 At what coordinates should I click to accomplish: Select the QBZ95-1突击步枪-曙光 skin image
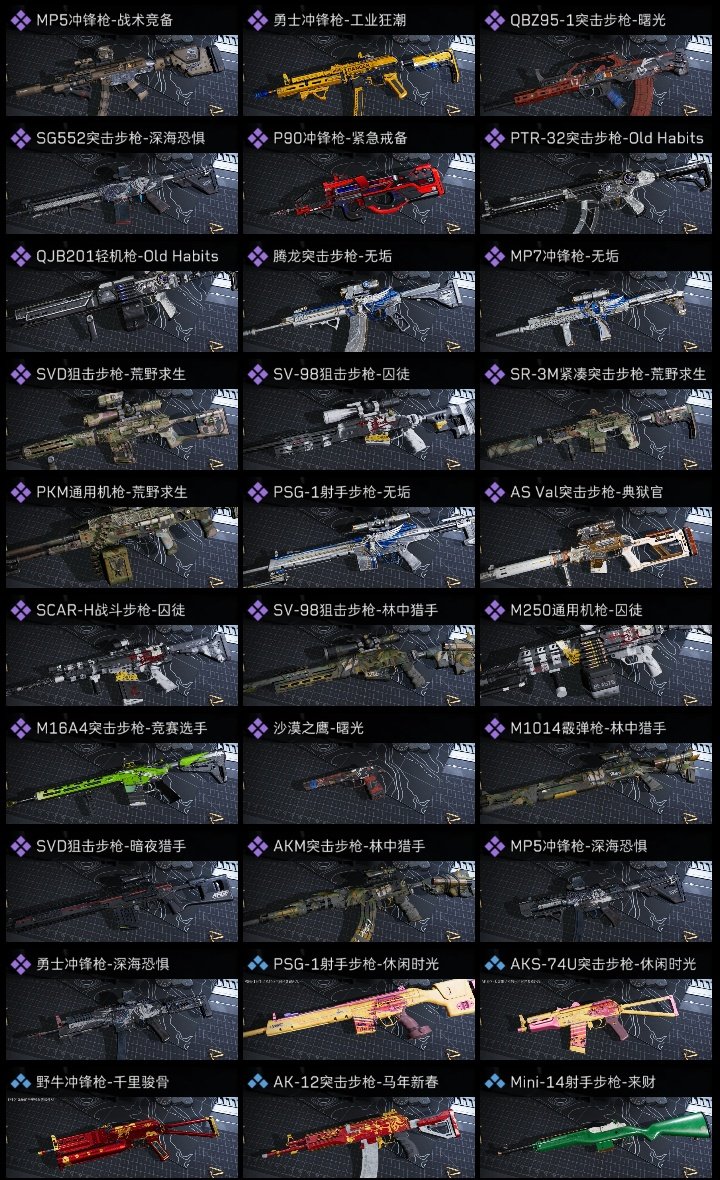point(596,75)
